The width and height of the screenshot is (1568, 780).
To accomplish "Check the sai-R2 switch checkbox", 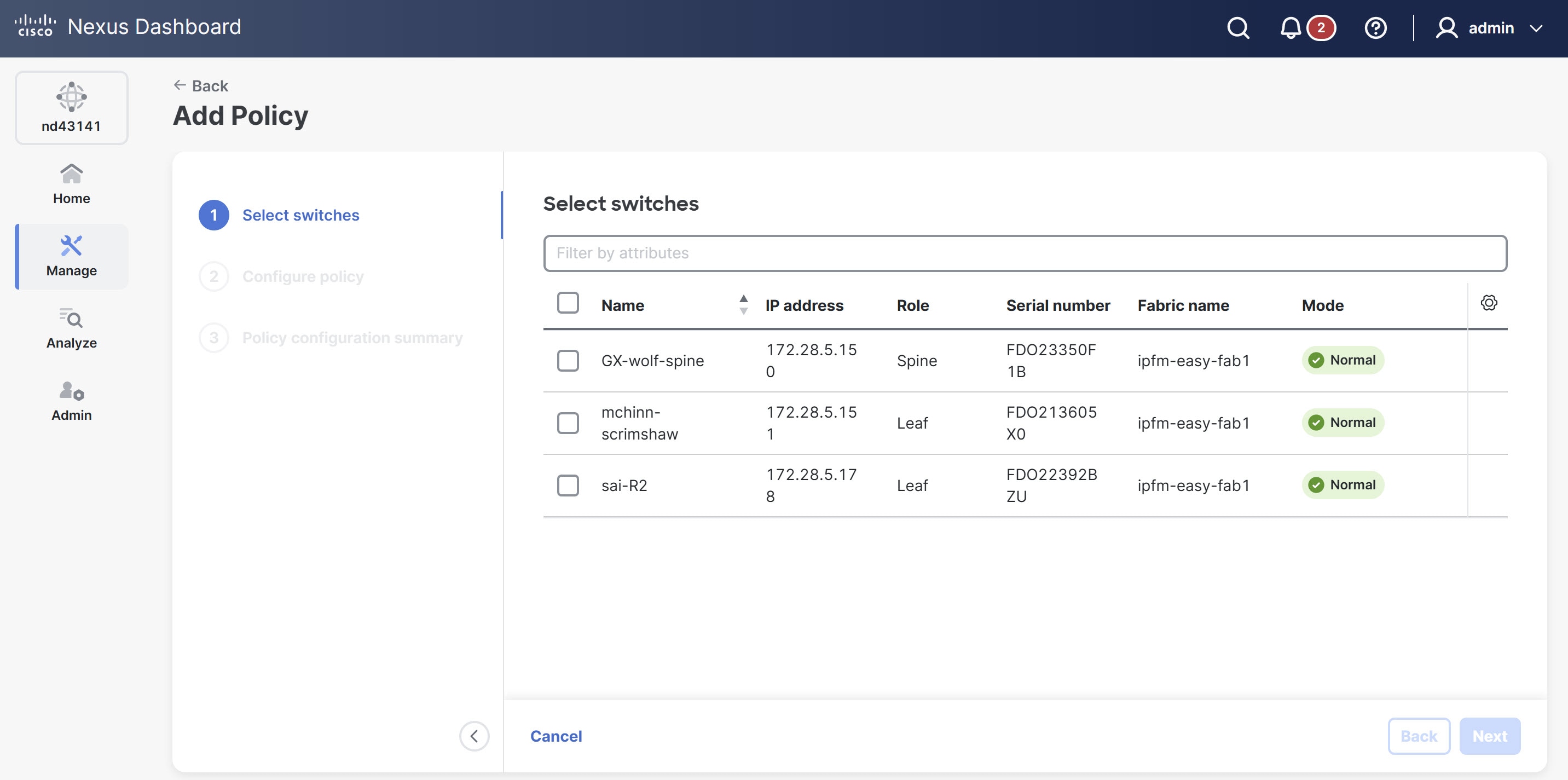I will point(568,486).
